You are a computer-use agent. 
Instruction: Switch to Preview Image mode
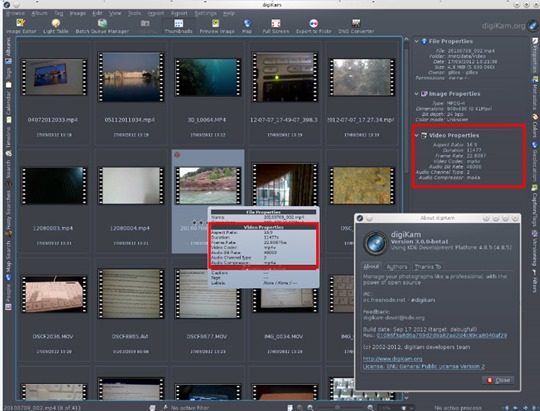click(217, 27)
